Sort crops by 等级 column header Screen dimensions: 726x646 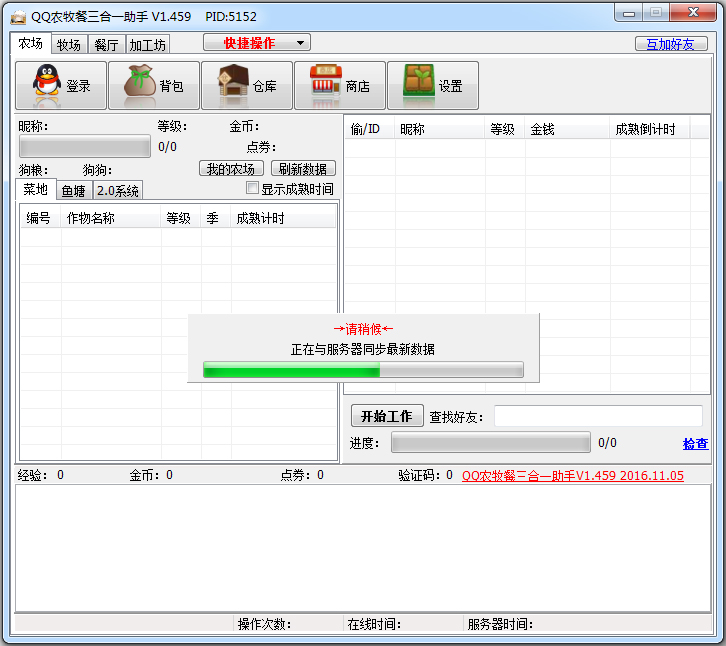(x=181, y=218)
